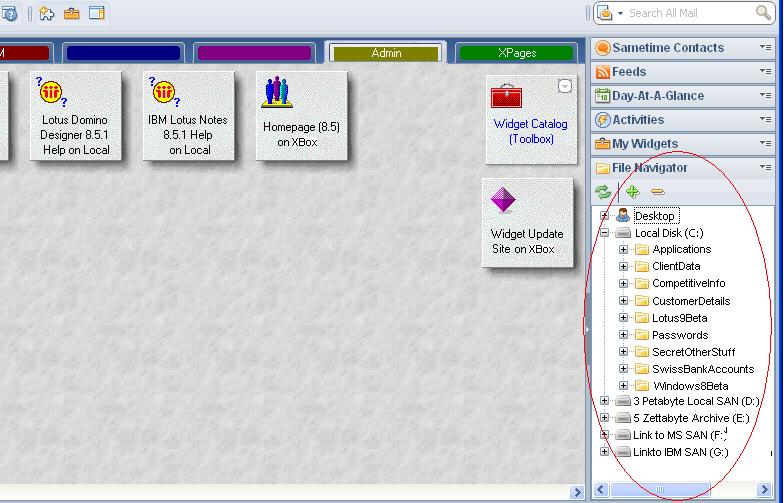This screenshot has width=784, height=503.
Task: Open the Widget Catalog tile dropdown button
Action: 564,86
